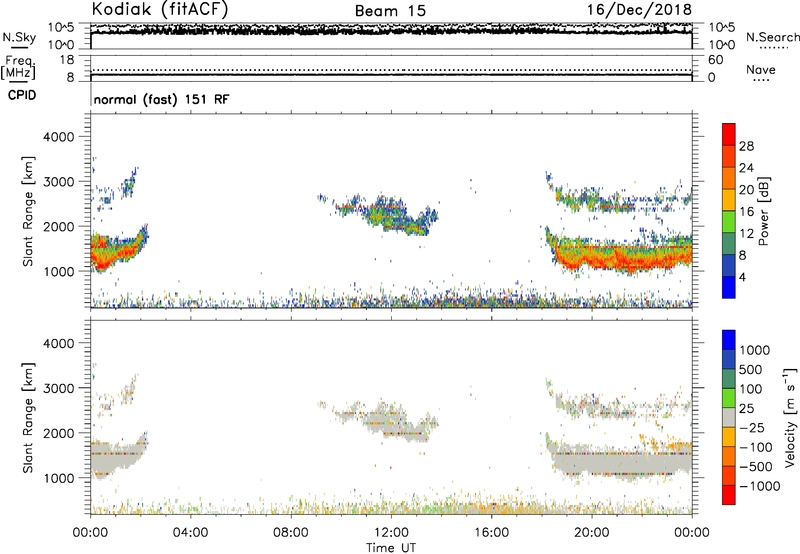The height and width of the screenshot is (554, 800).
Task: Select the "CPID" row label
Action: click(22, 95)
